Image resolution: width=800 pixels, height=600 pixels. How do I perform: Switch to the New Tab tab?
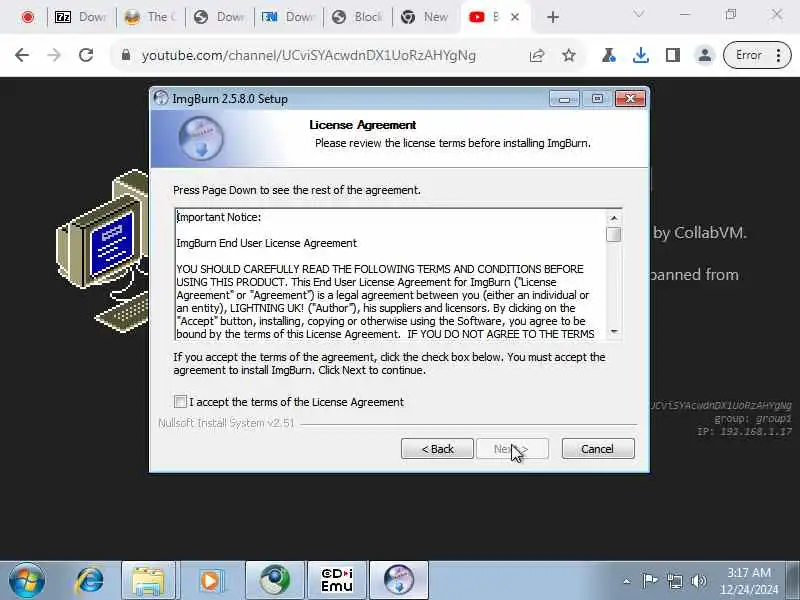pos(426,17)
